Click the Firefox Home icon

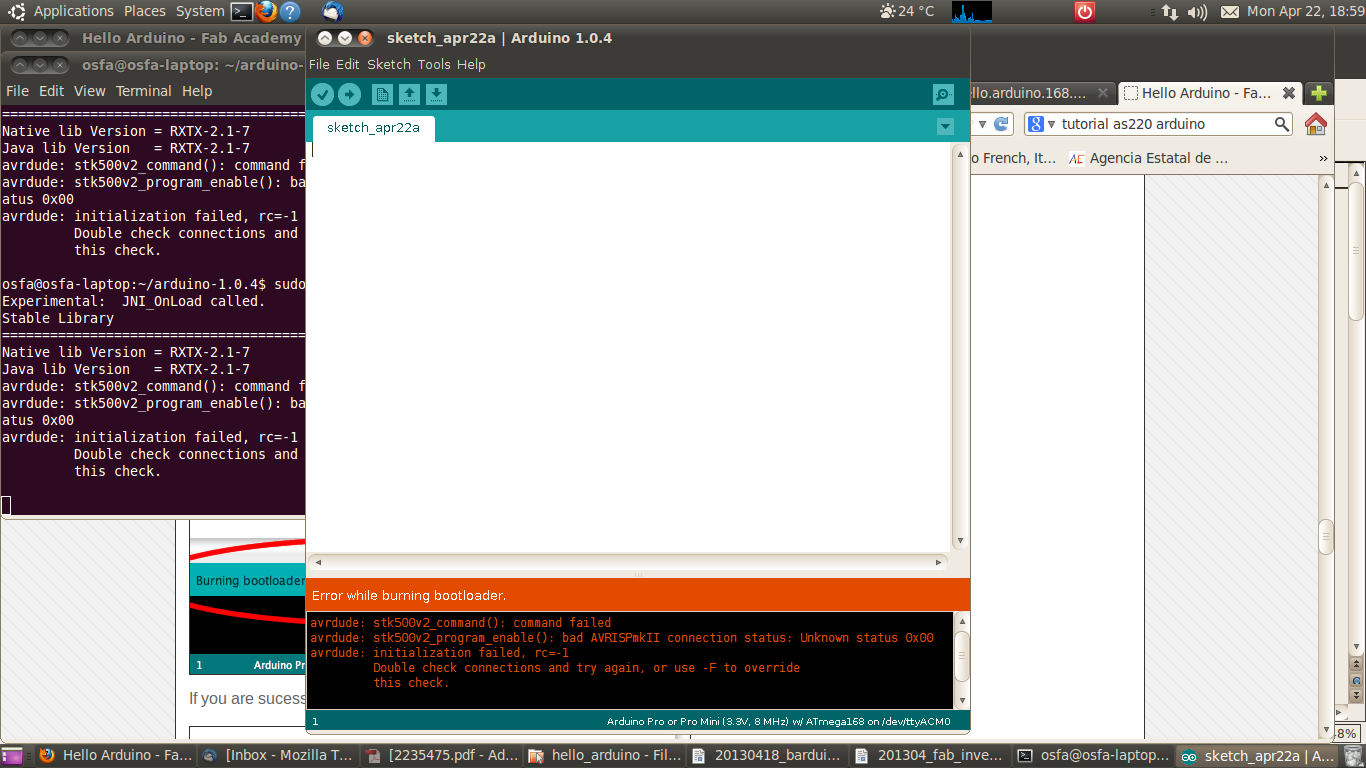coord(1316,124)
